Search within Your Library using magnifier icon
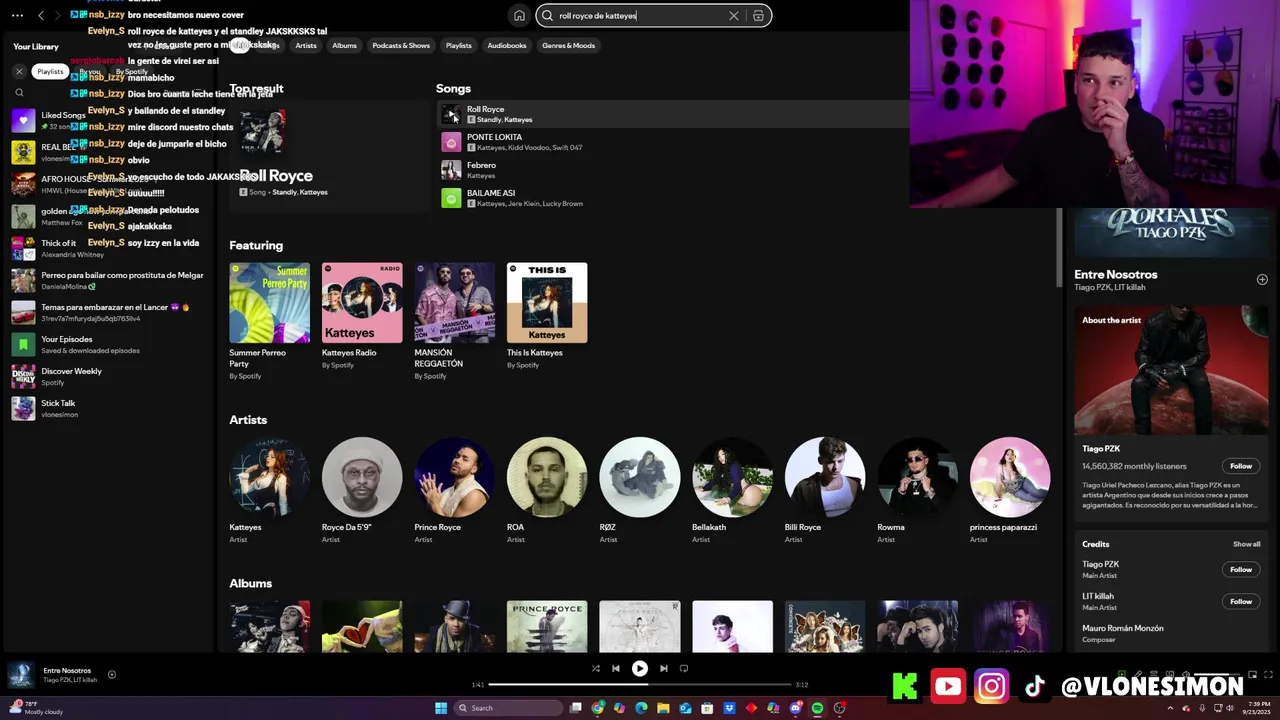1280x720 pixels. coord(19,93)
